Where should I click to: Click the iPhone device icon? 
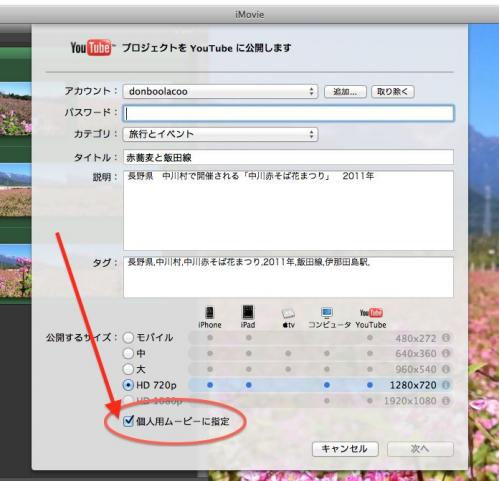[210, 313]
